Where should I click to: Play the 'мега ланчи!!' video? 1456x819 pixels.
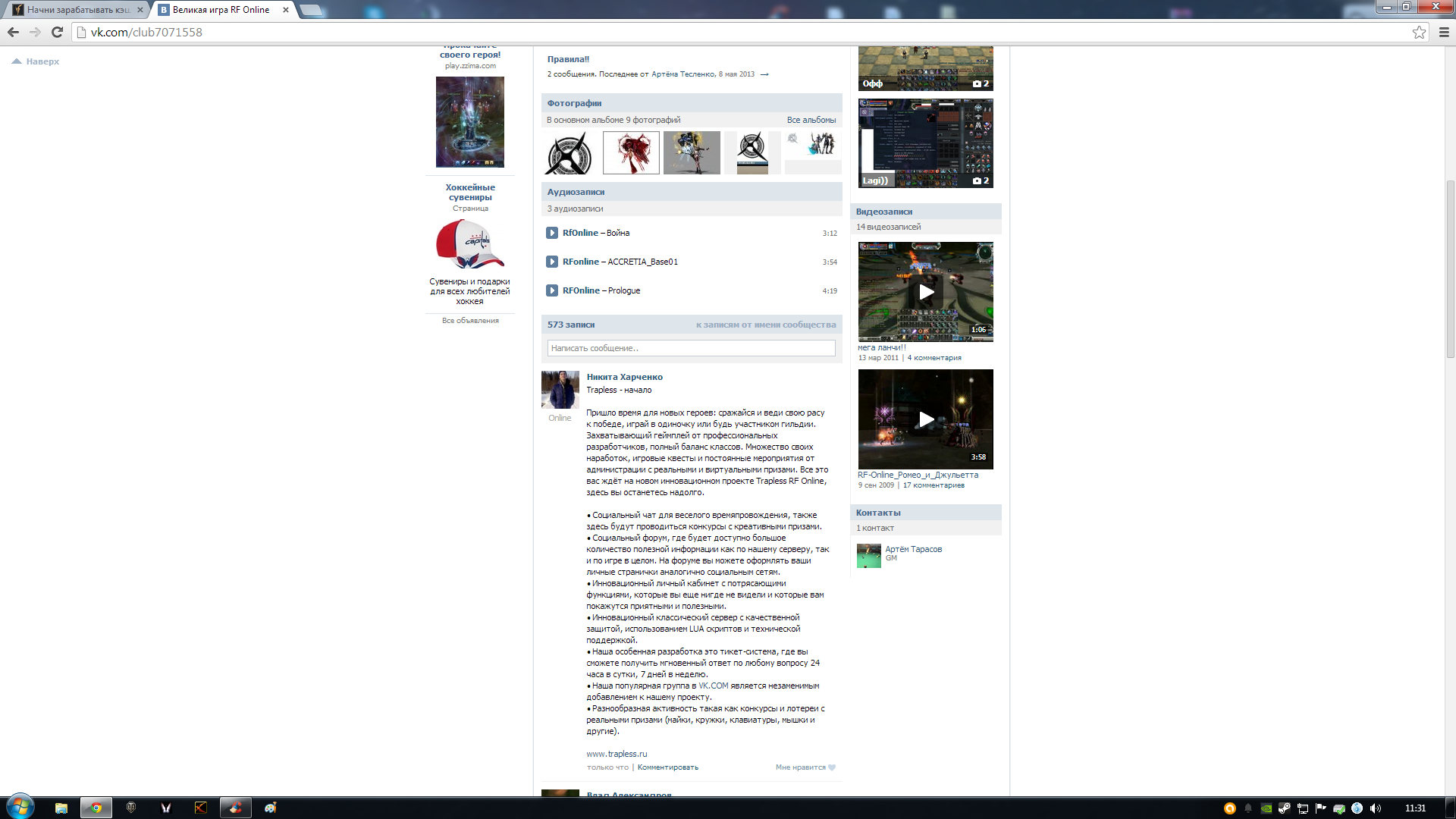click(925, 292)
